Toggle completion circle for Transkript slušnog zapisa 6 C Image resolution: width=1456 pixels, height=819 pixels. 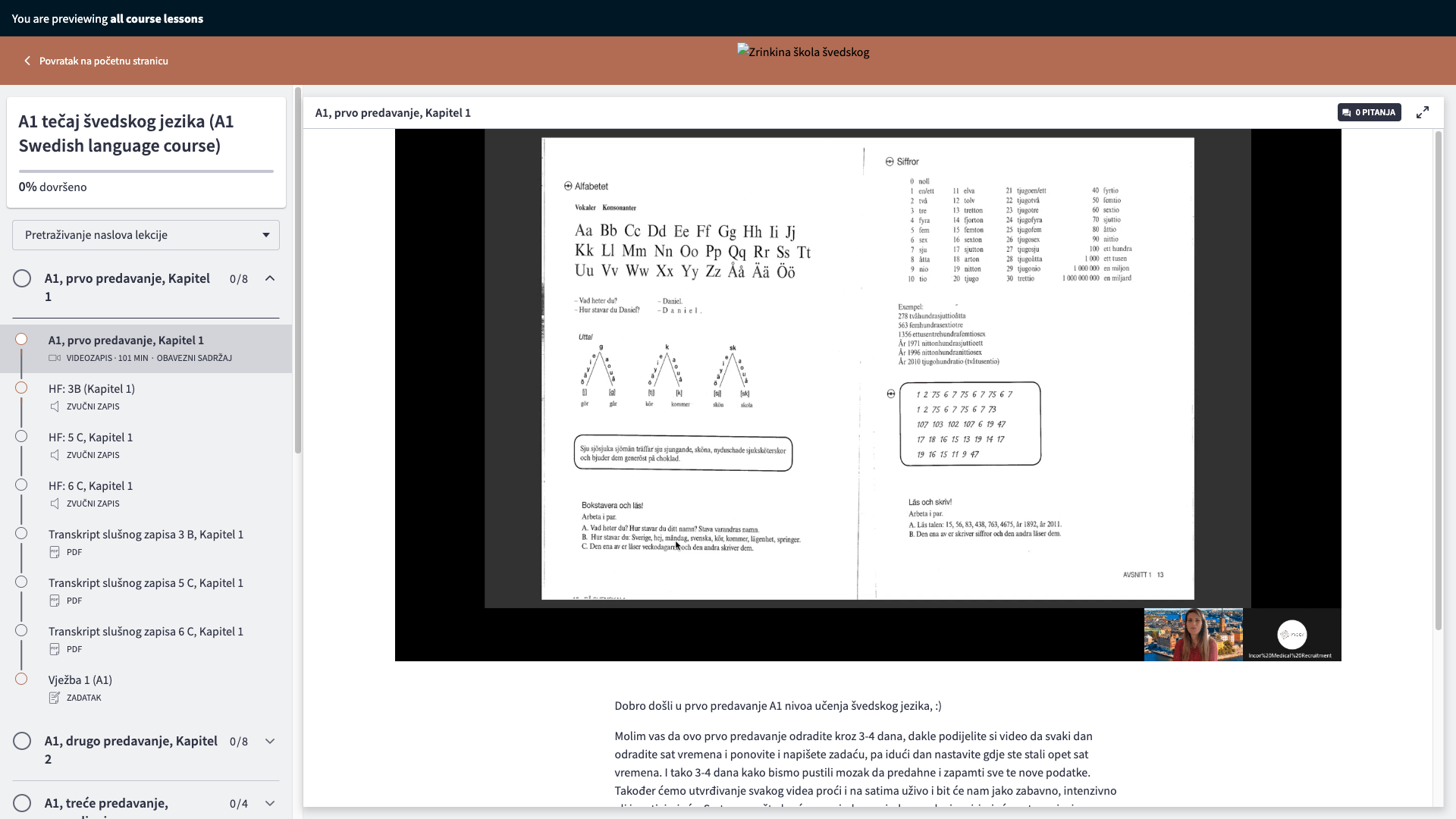(x=21, y=630)
